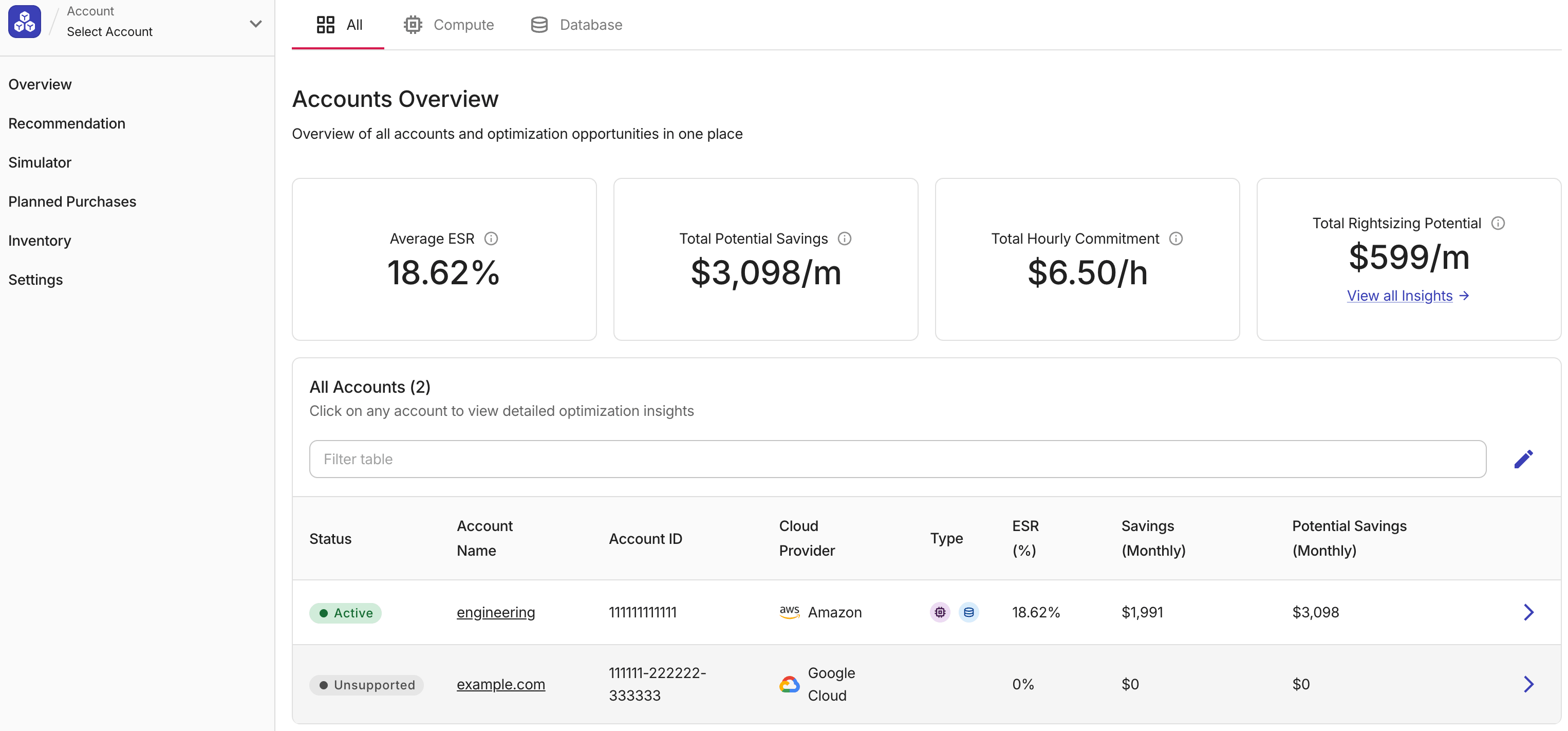The width and height of the screenshot is (1568, 731).
Task: Click the $599/m rightsizing value
Action: point(1409,257)
